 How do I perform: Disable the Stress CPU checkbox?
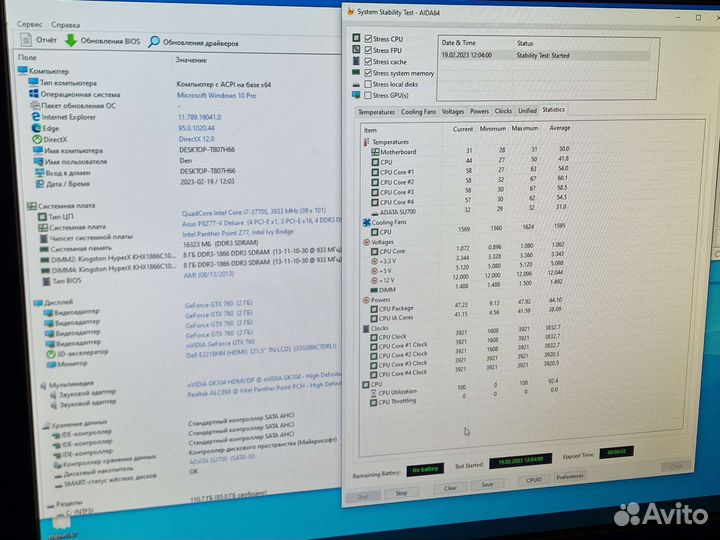(368, 39)
